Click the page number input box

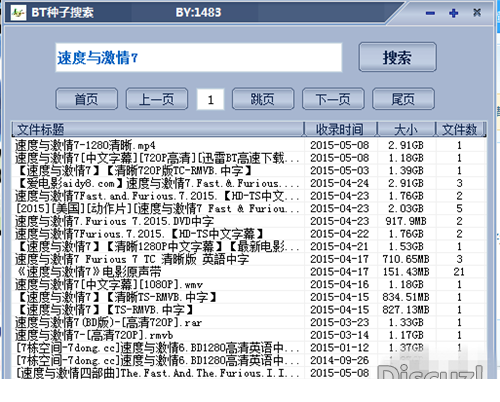(x=210, y=99)
